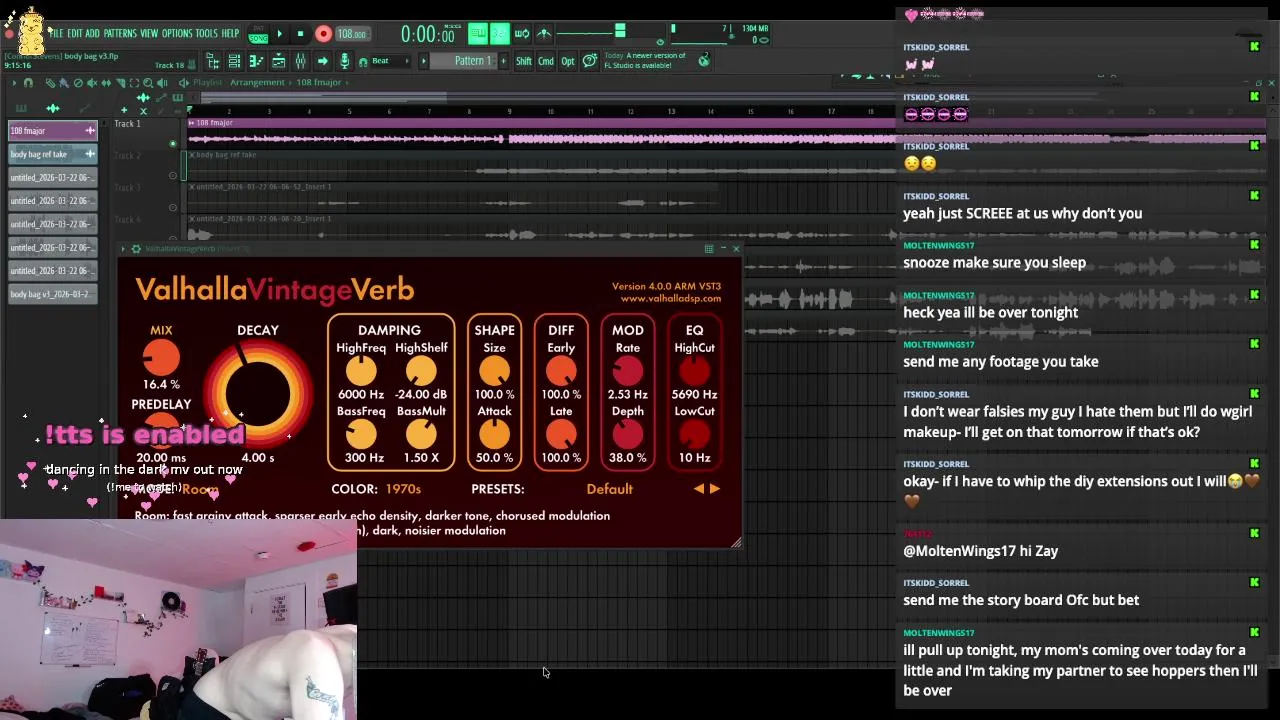This screenshot has height=720, width=1280.
Task: Open the www.valhalladsp.com link
Action: pos(670,298)
